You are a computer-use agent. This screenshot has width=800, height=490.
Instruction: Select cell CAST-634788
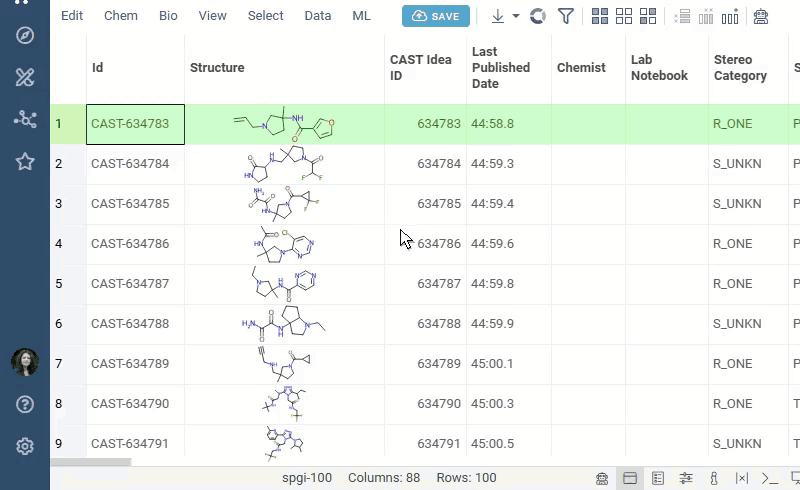coord(135,324)
